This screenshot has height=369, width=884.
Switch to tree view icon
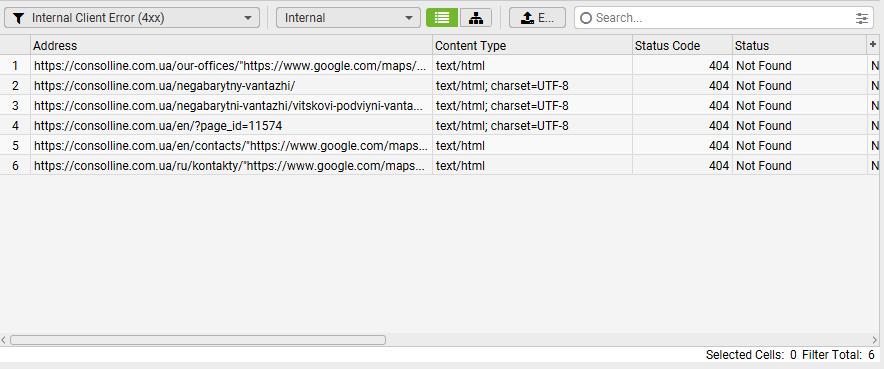(x=476, y=17)
